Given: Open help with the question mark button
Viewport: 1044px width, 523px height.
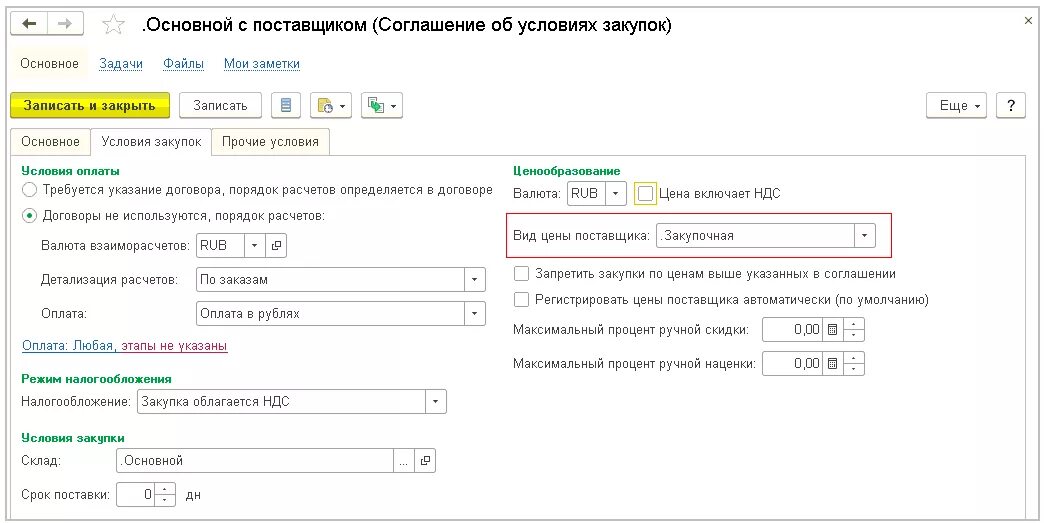Looking at the screenshot, I should (1011, 105).
